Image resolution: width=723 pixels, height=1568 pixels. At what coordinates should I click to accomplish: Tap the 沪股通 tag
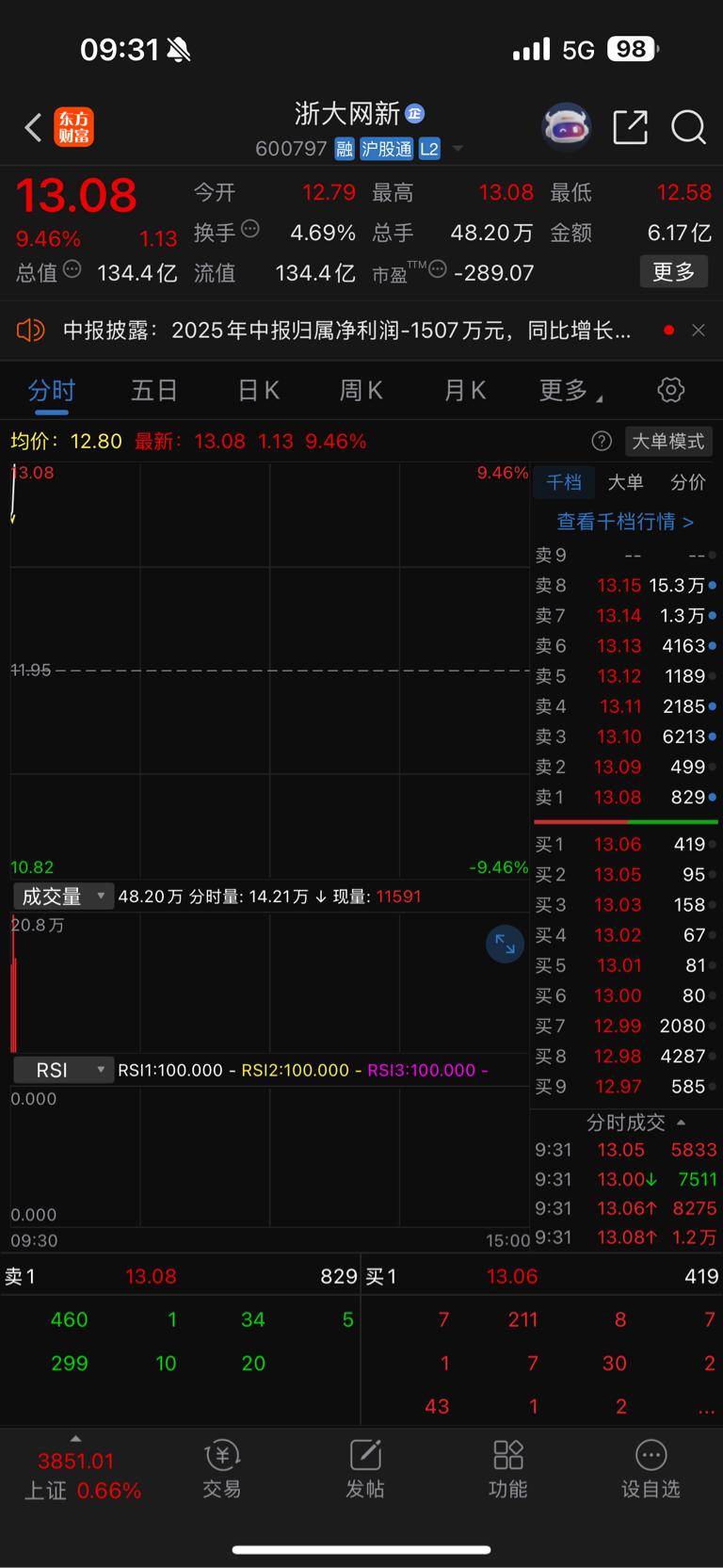pyautogui.click(x=387, y=149)
